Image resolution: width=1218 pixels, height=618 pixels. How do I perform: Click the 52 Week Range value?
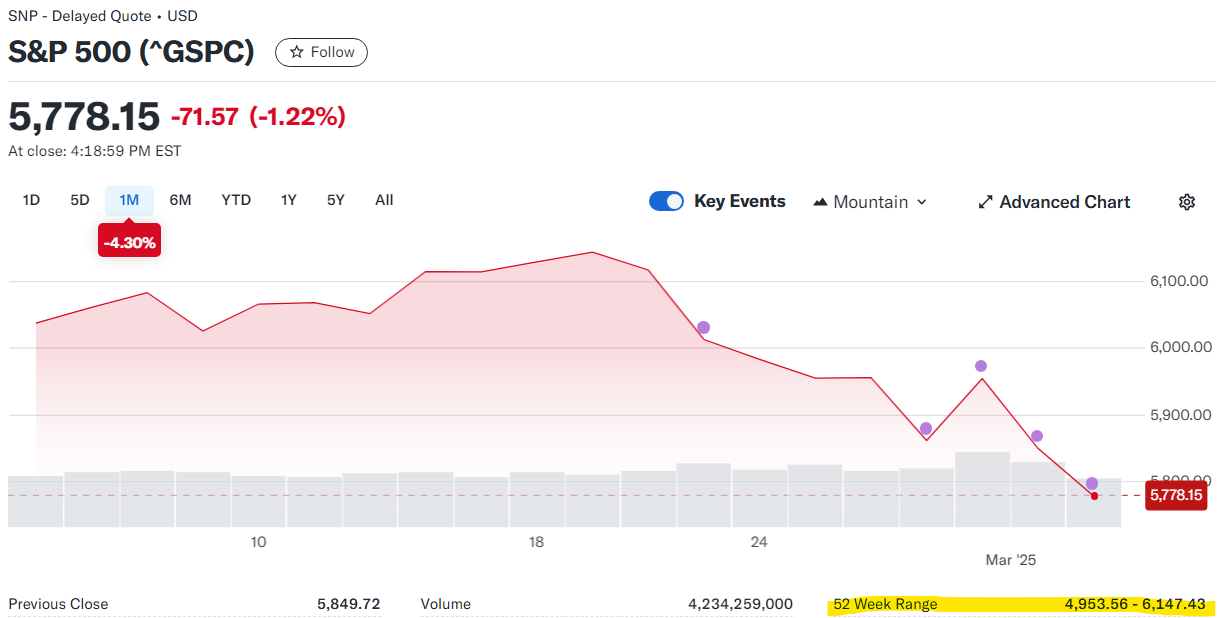tap(1135, 605)
